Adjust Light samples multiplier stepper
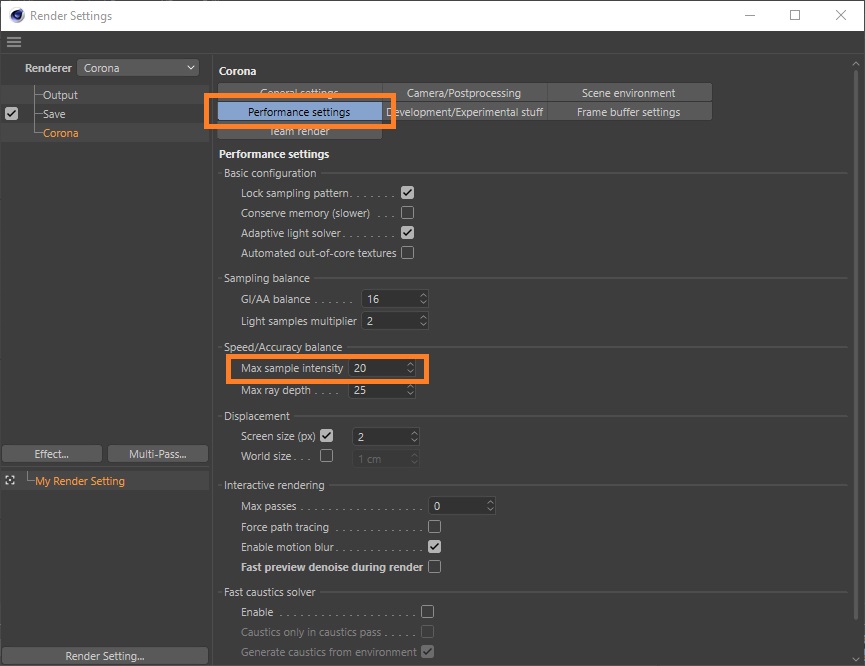The height and width of the screenshot is (666, 865). point(423,321)
